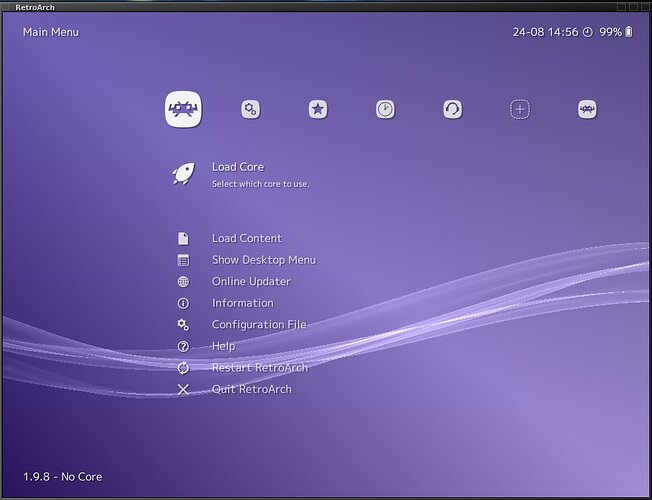652x500 pixels.
Task: Select the Load Content menu entry
Action: 247,238
